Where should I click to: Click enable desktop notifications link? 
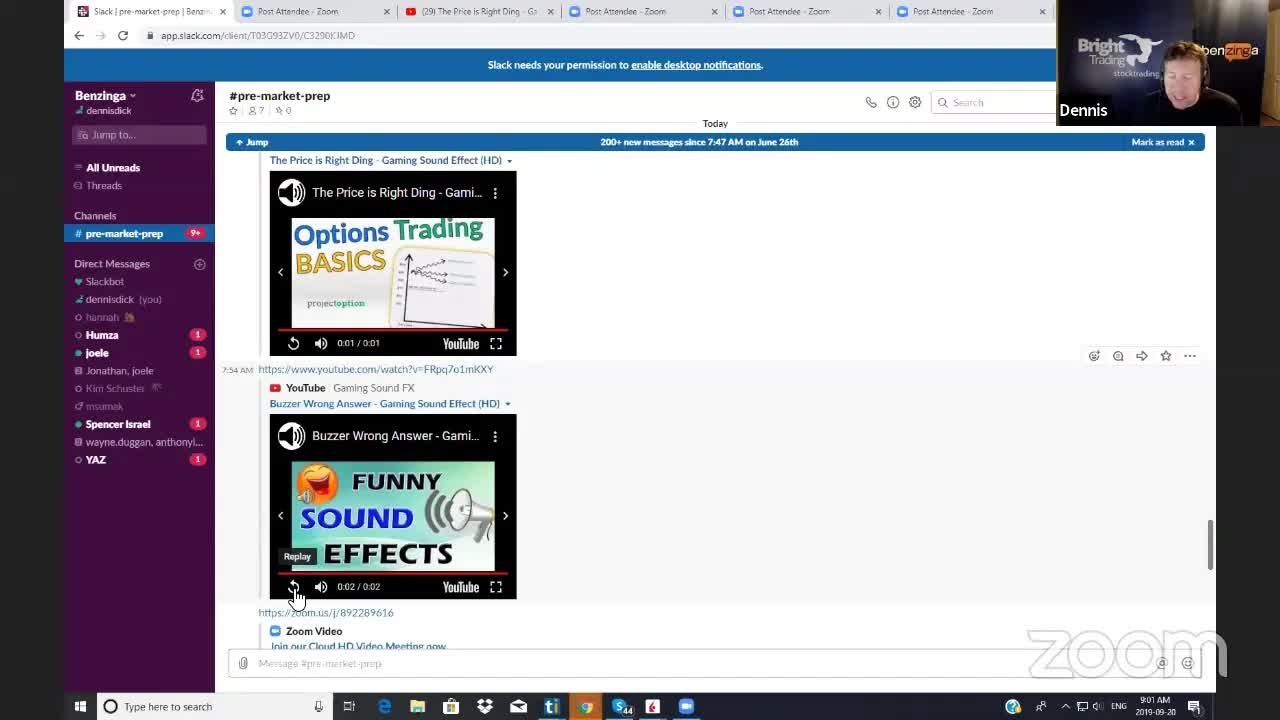696,65
